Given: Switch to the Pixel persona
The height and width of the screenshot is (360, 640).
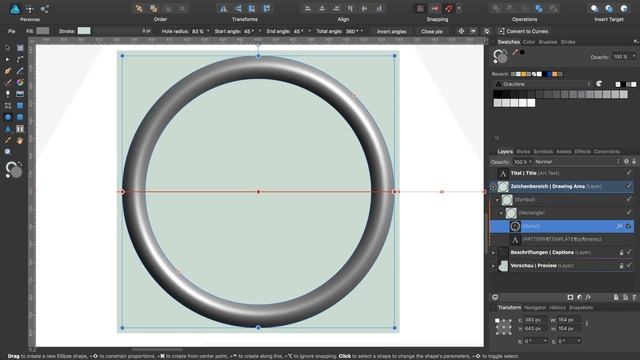Looking at the screenshot, I should click(x=30, y=9).
